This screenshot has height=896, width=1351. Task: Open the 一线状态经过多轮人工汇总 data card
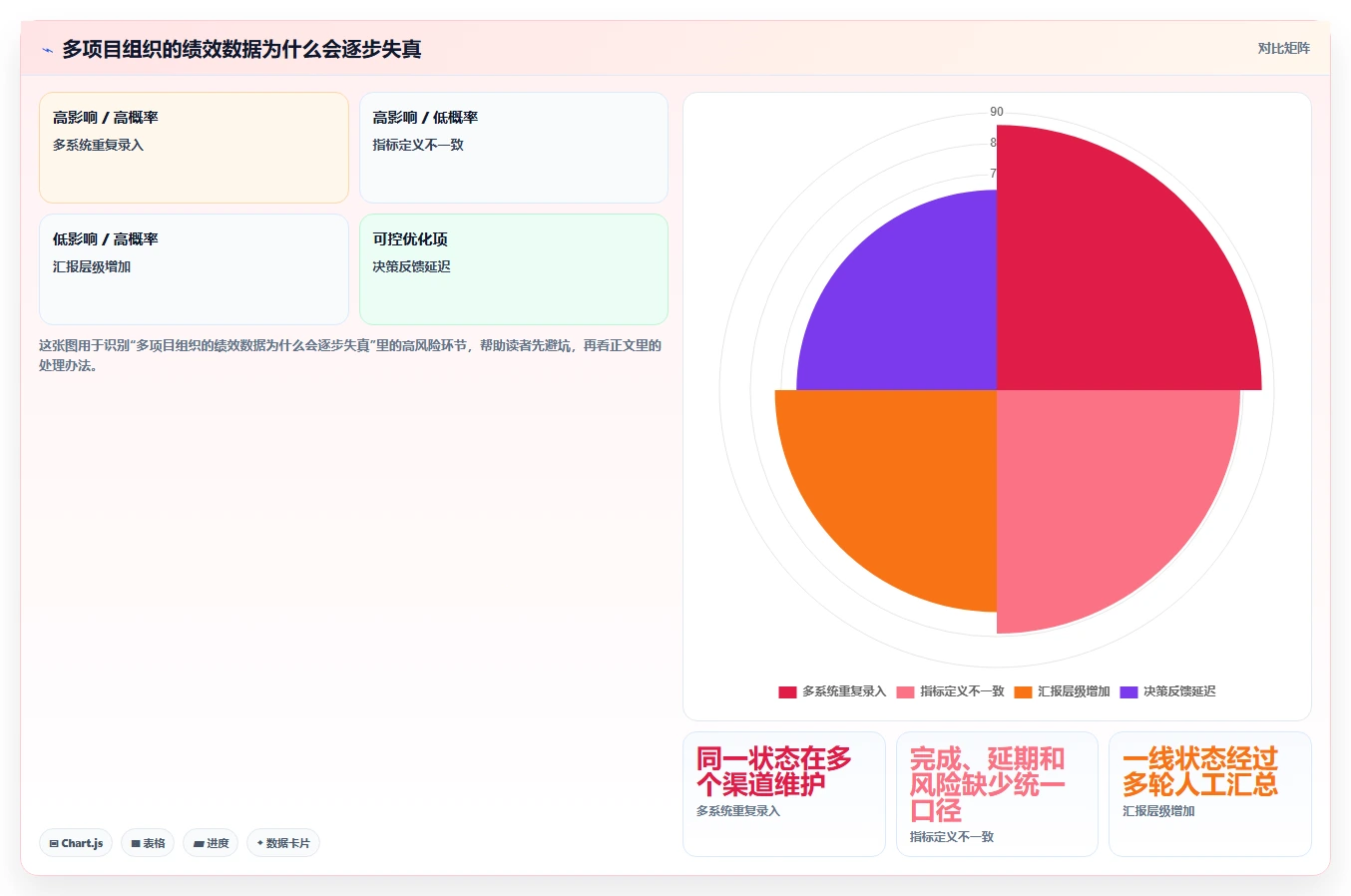[x=1210, y=794]
